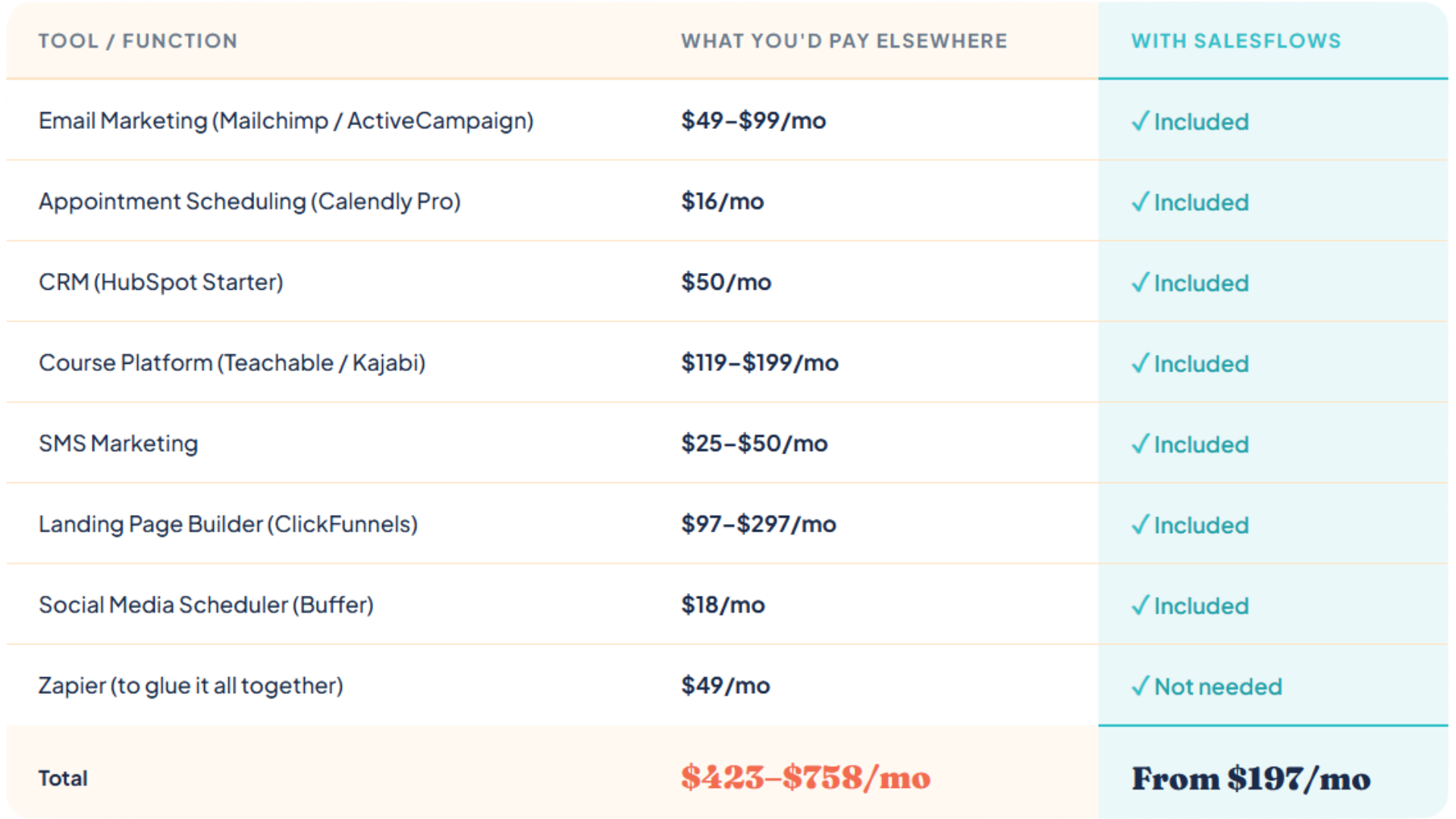Click the SMS Marketing row checkmark
The image size is (1456, 819).
pos(1140,444)
